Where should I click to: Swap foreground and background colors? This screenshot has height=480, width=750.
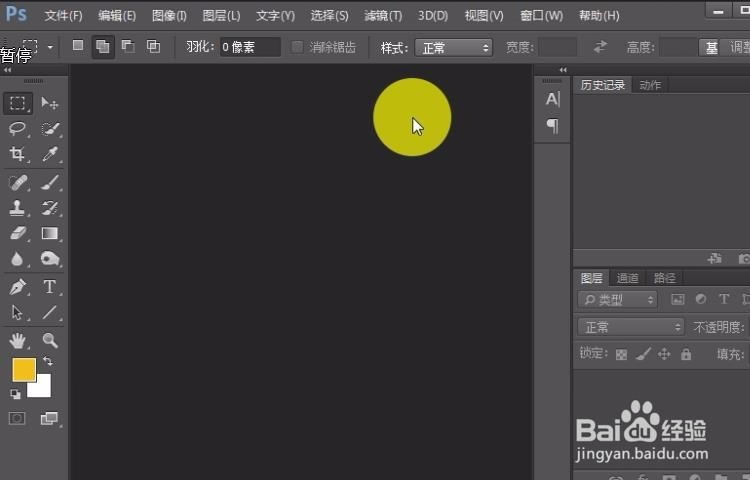click(48, 361)
